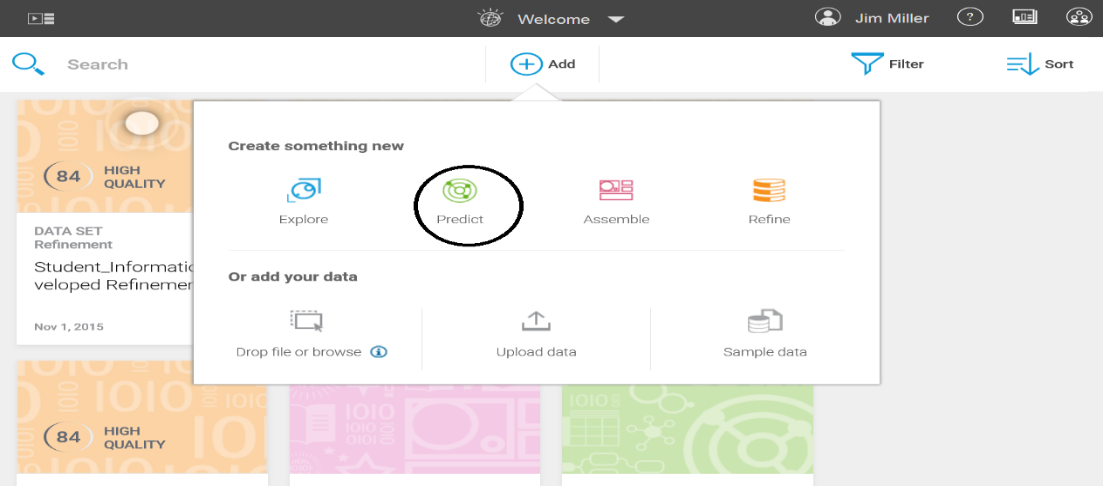Image resolution: width=1103 pixels, height=486 pixels.
Task: Open the pink assemble card thumbnail
Action: (x=415, y=429)
